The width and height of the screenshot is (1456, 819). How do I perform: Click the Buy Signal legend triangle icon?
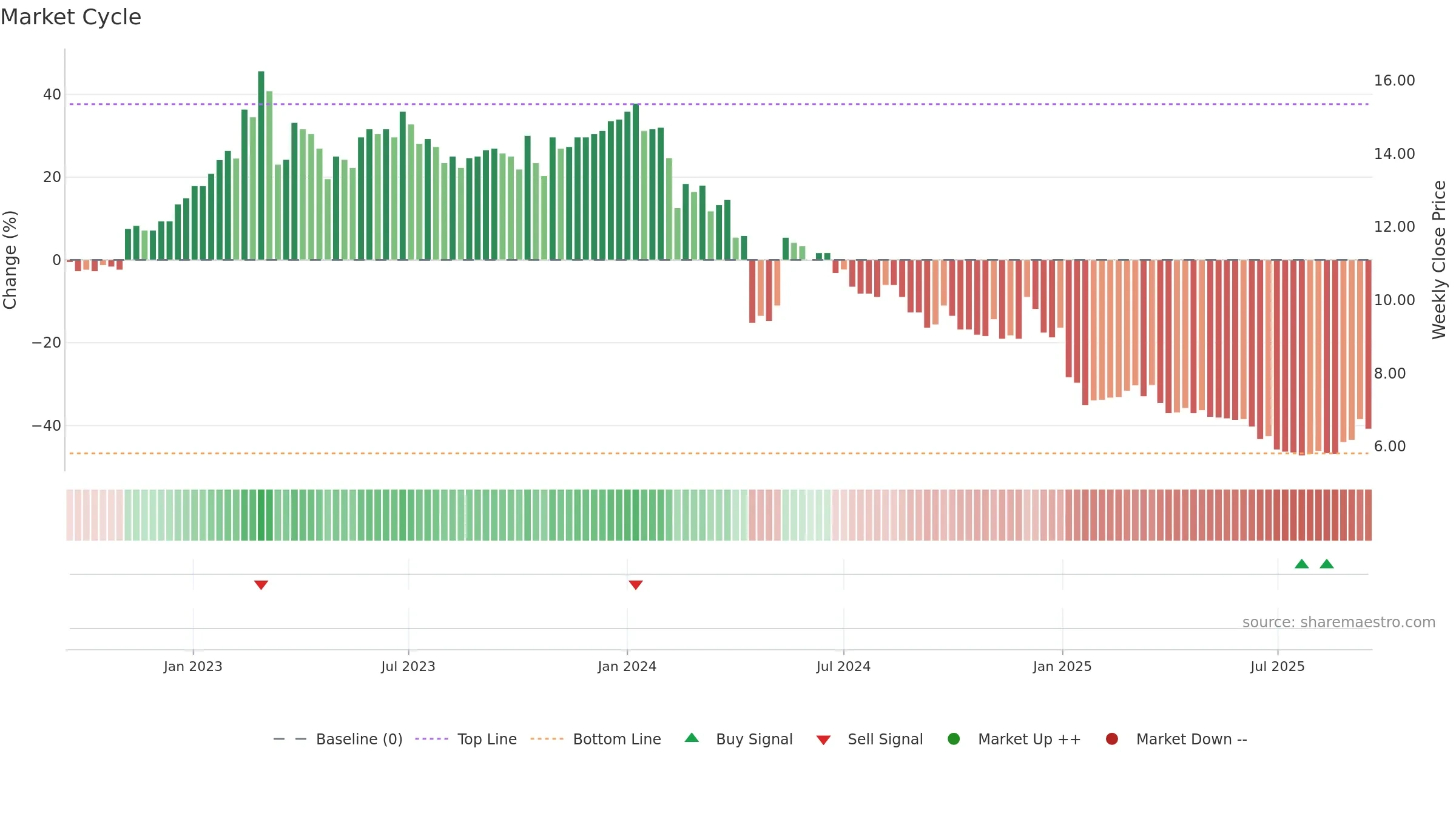(x=692, y=738)
